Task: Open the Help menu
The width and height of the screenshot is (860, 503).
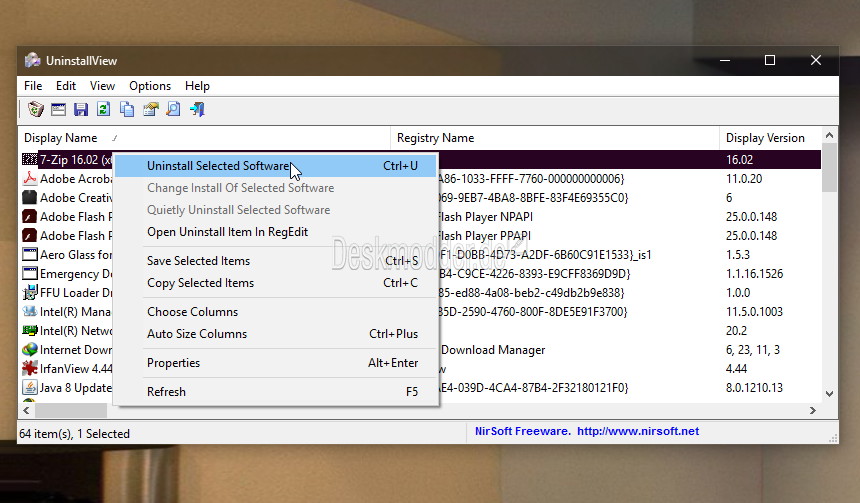Action: [x=197, y=86]
